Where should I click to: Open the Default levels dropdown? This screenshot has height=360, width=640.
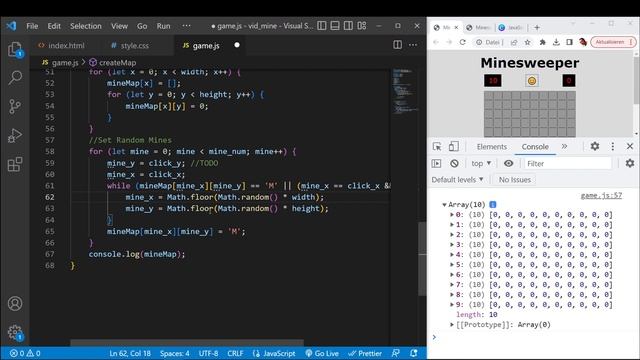457,180
